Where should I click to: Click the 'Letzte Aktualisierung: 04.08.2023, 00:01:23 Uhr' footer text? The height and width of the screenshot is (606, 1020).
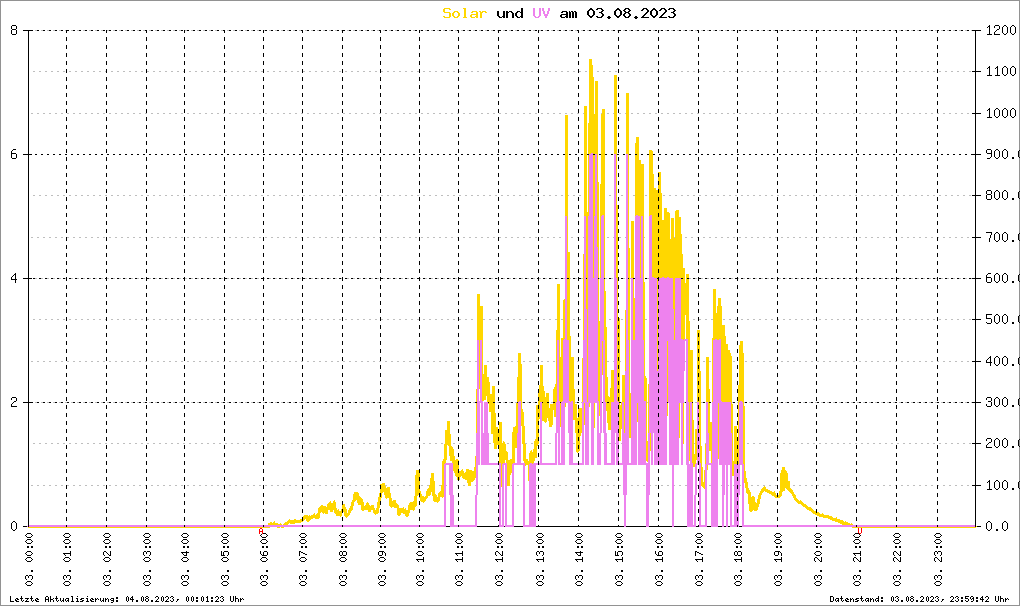click(x=127, y=599)
